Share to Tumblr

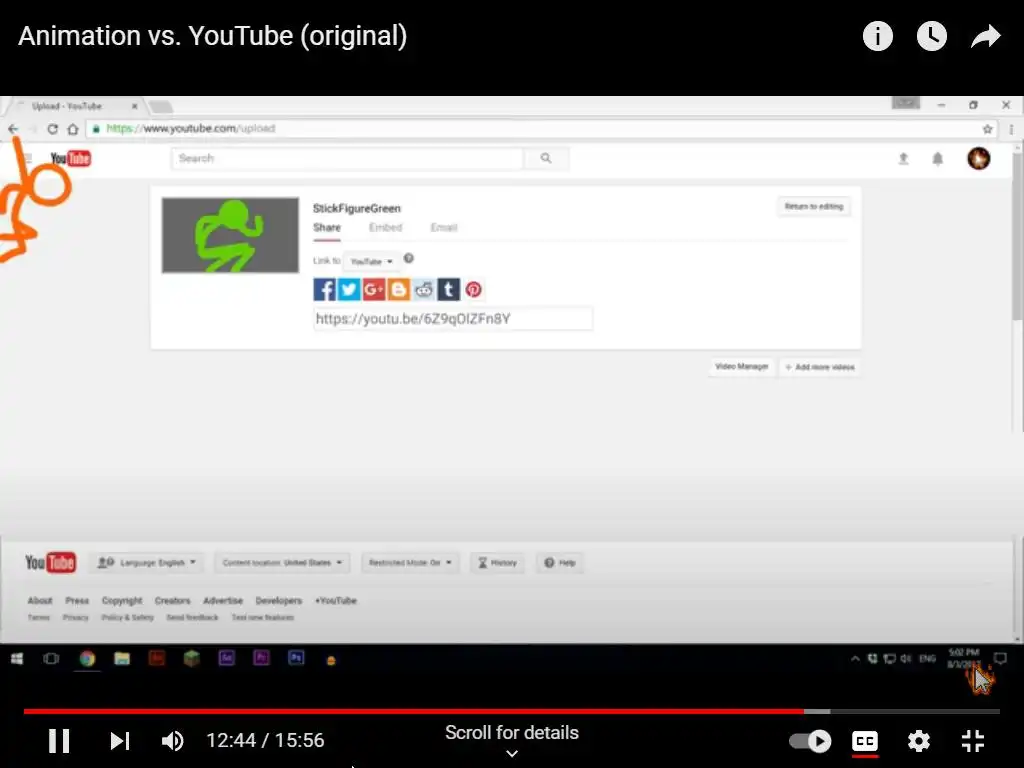(x=449, y=289)
